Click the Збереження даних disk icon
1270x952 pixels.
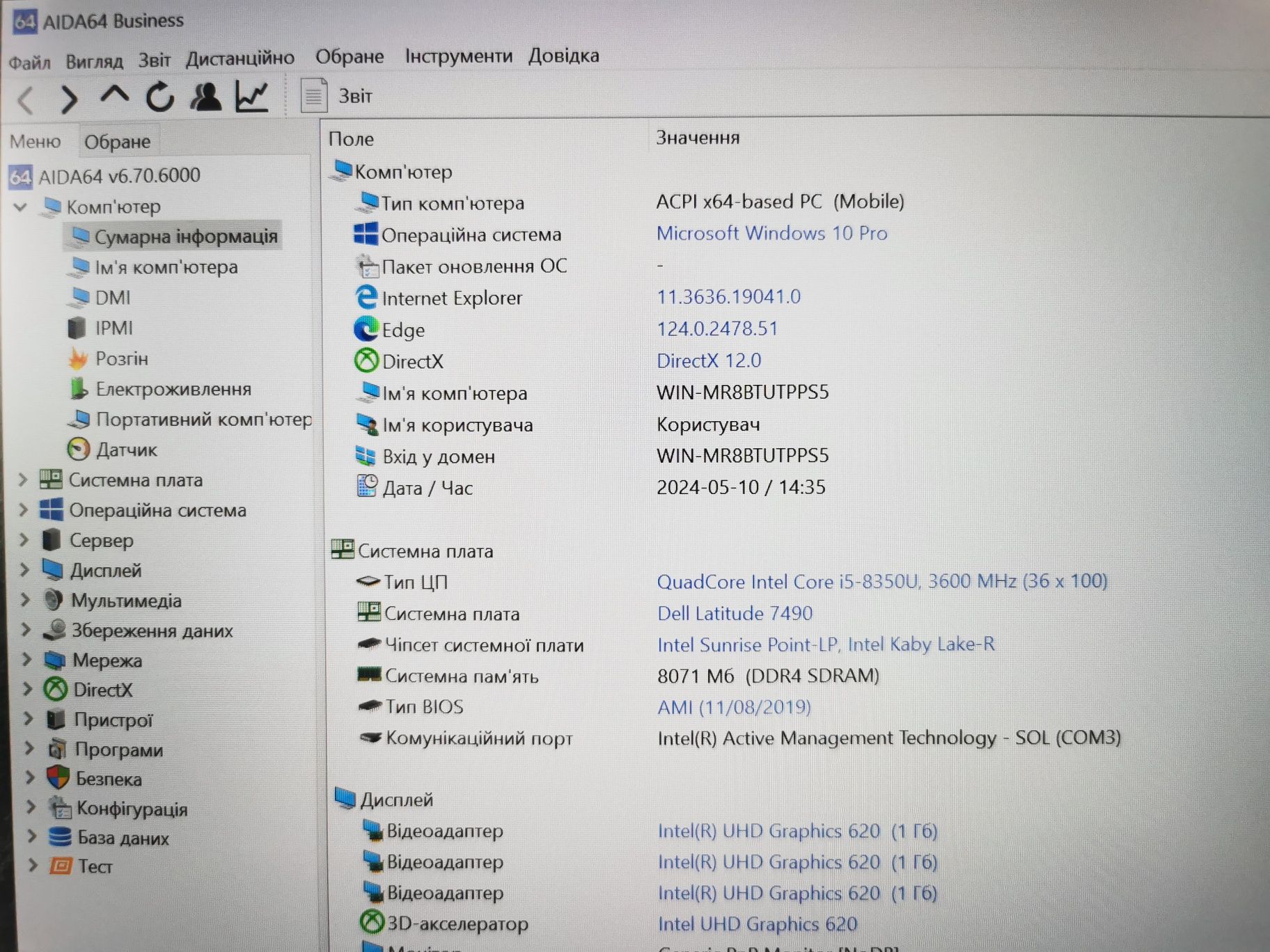point(54,629)
